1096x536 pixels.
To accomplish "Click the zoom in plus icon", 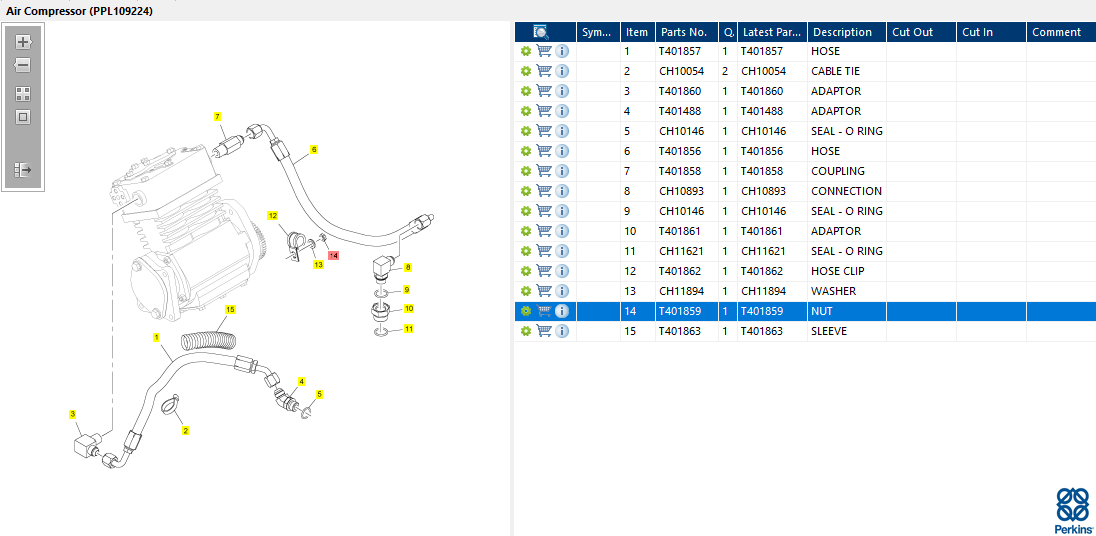I will (x=23, y=42).
